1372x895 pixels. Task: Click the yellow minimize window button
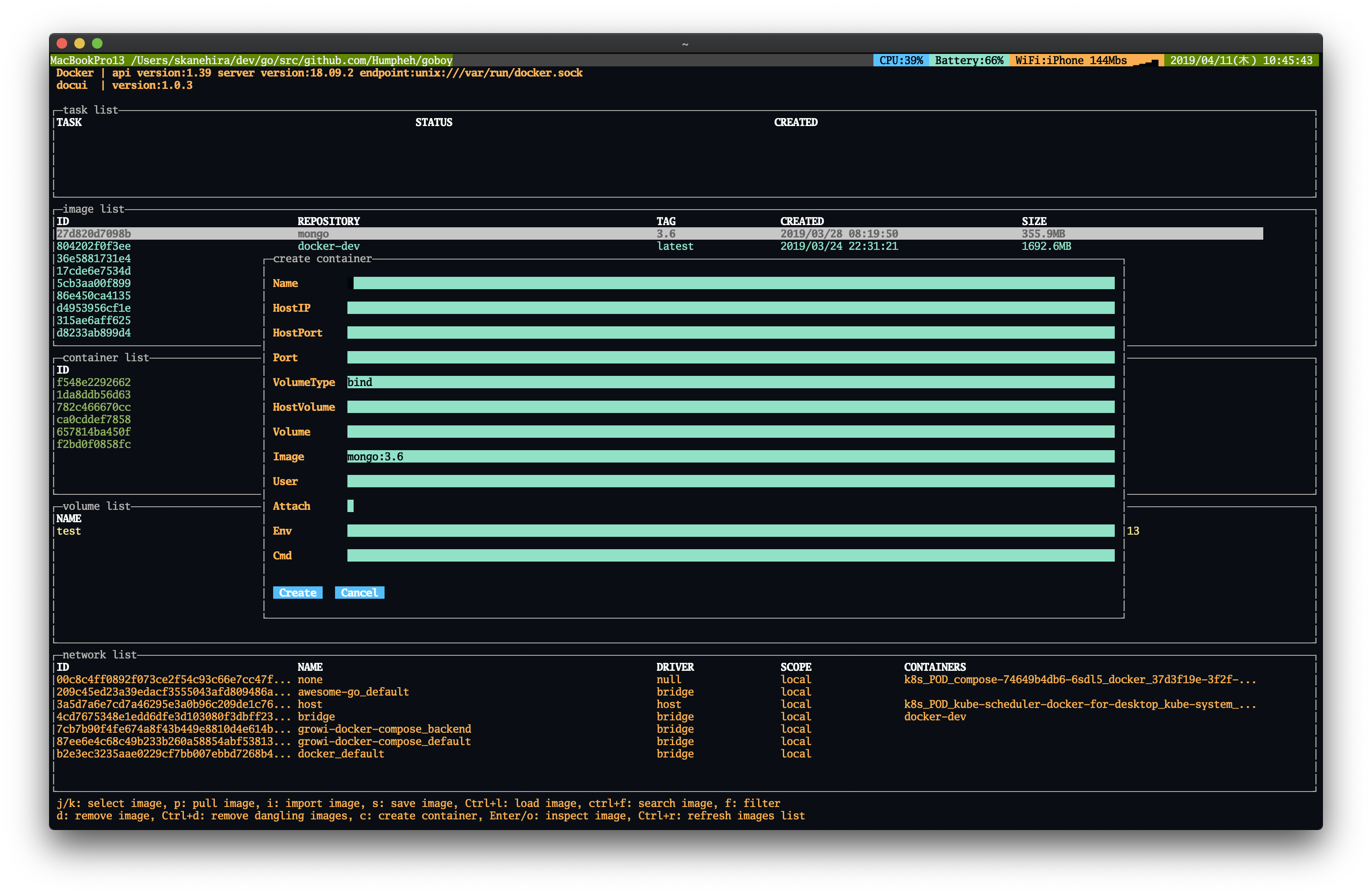pyautogui.click(x=80, y=43)
